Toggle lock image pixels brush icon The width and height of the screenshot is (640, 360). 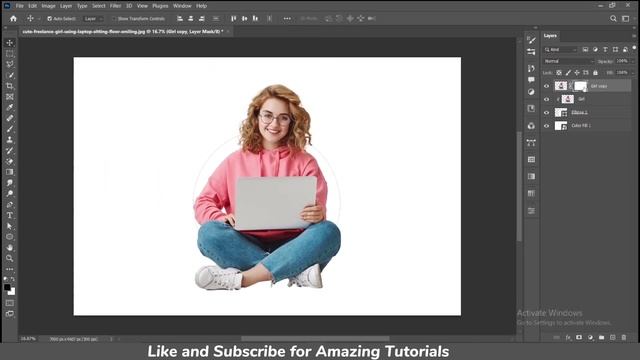pos(568,73)
